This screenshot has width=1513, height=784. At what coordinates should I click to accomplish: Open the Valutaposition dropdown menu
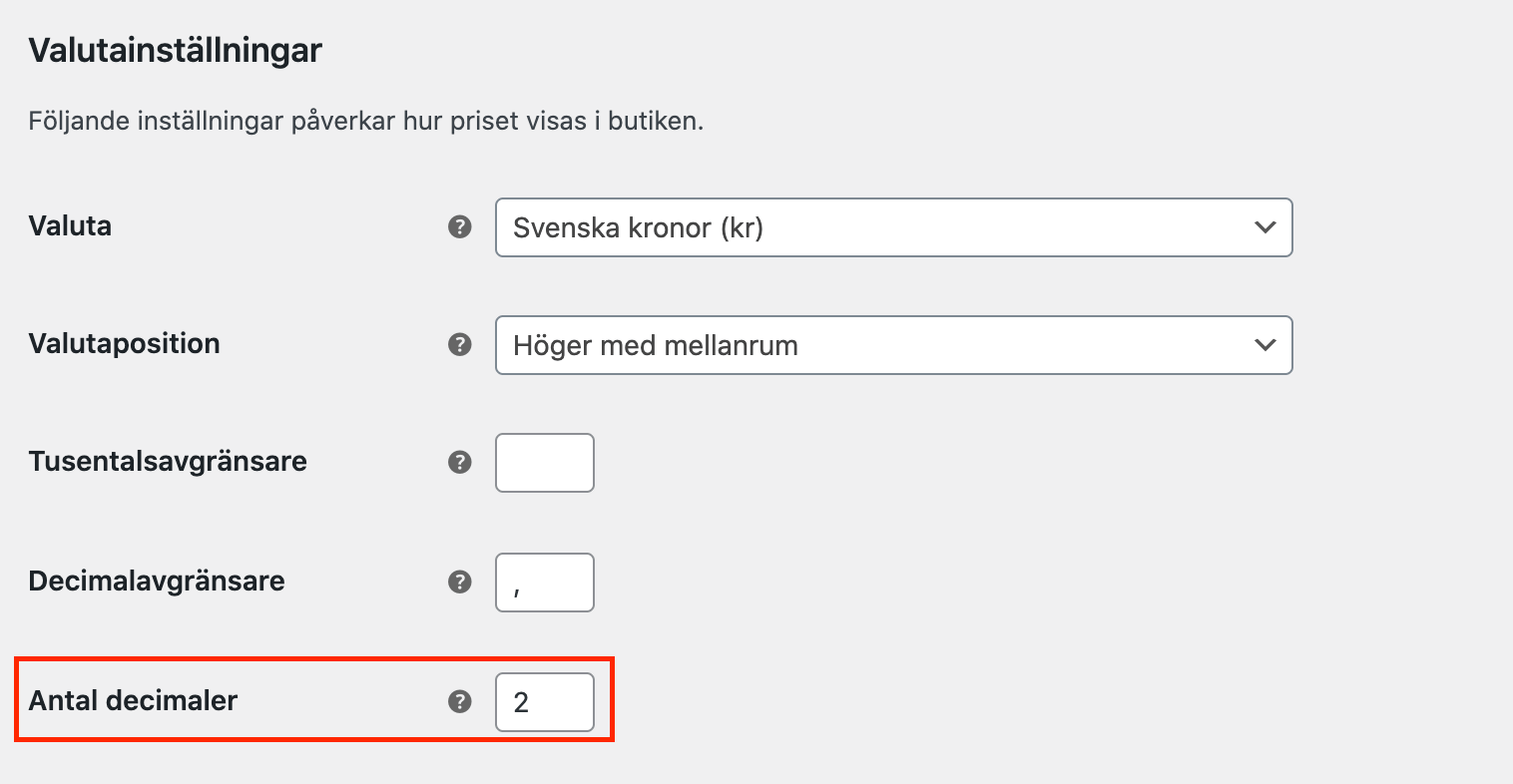coord(878,345)
